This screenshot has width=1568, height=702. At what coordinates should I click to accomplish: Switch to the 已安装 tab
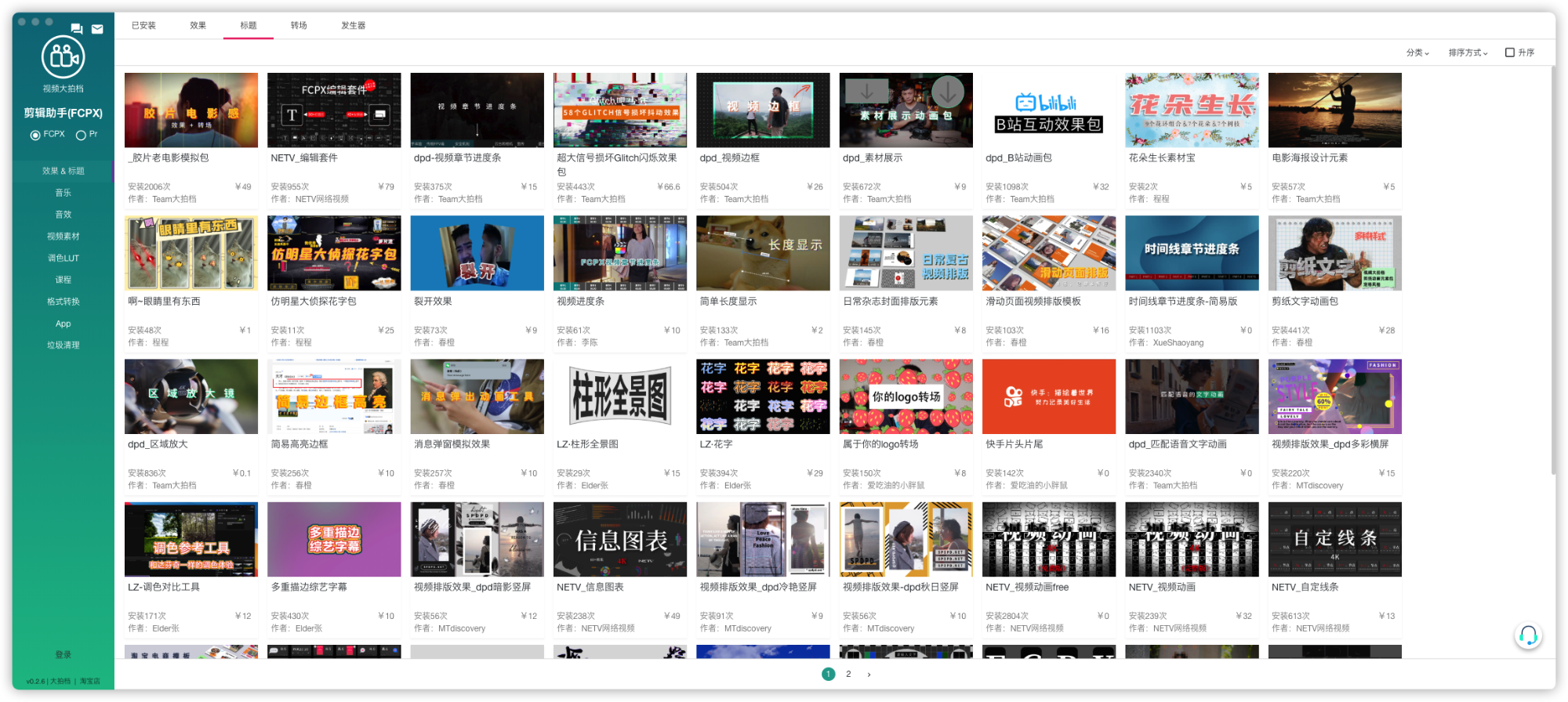143,25
